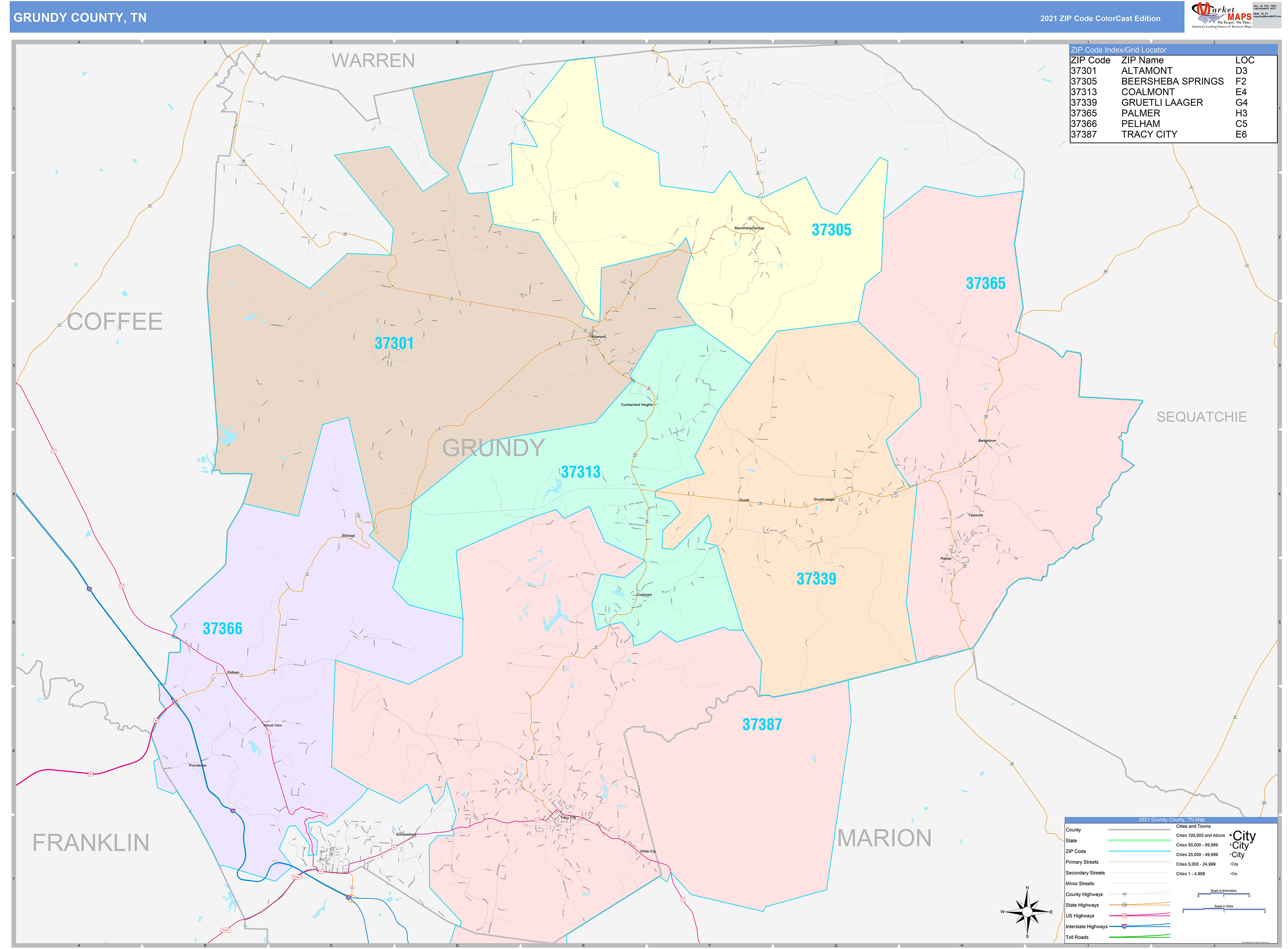Select the 37301 ZIP label on map
This screenshot has width=1288, height=949.
click(394, 343)
